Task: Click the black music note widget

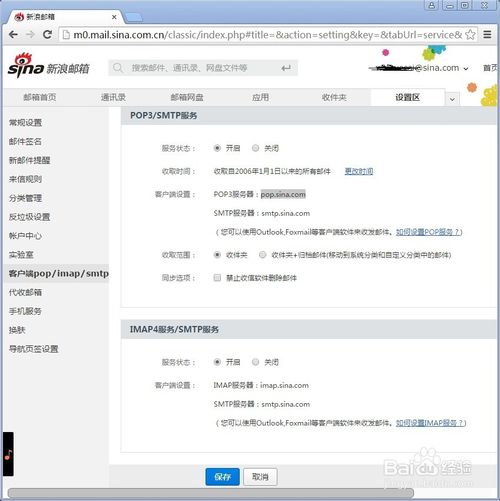Action: [8, 454]
